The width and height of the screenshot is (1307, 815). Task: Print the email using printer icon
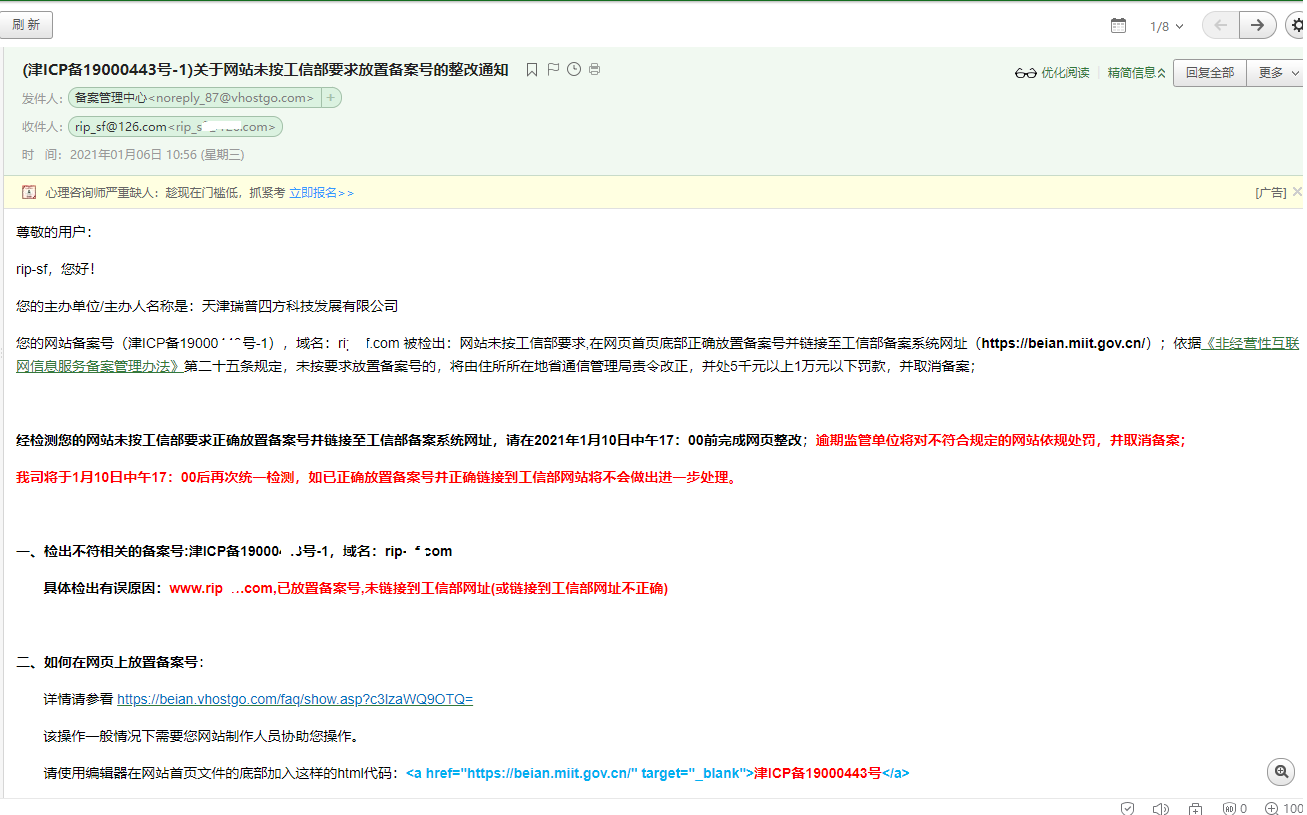click(x=595, y=70)
